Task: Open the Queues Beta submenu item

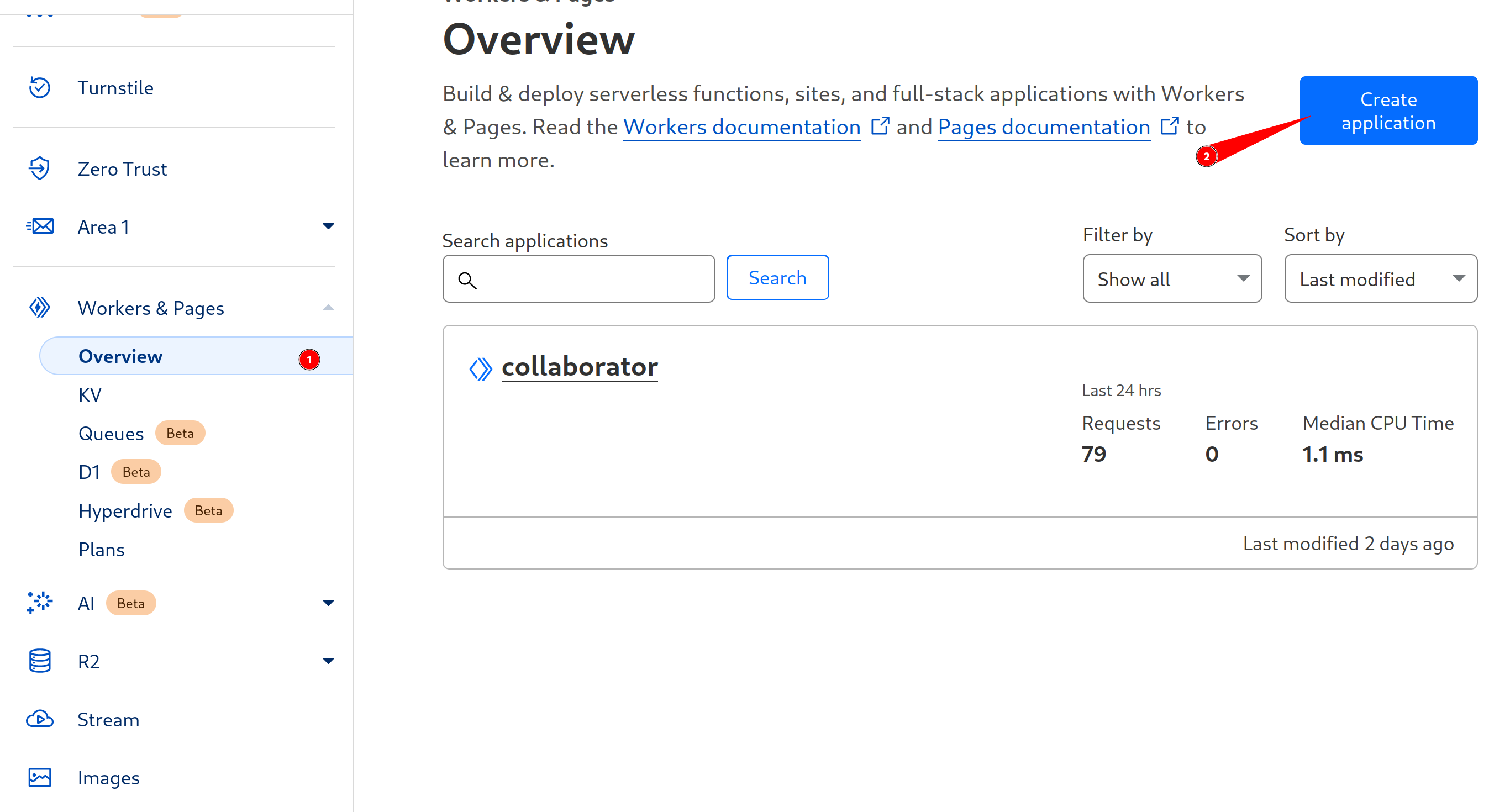Action: pos(111,434)
